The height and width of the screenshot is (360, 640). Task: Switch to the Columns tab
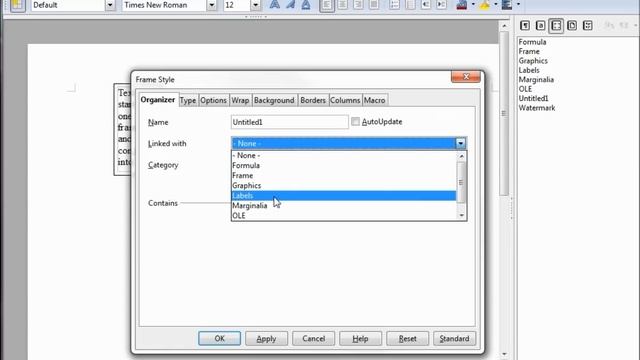pyautogui.click(x=345, y=100)
